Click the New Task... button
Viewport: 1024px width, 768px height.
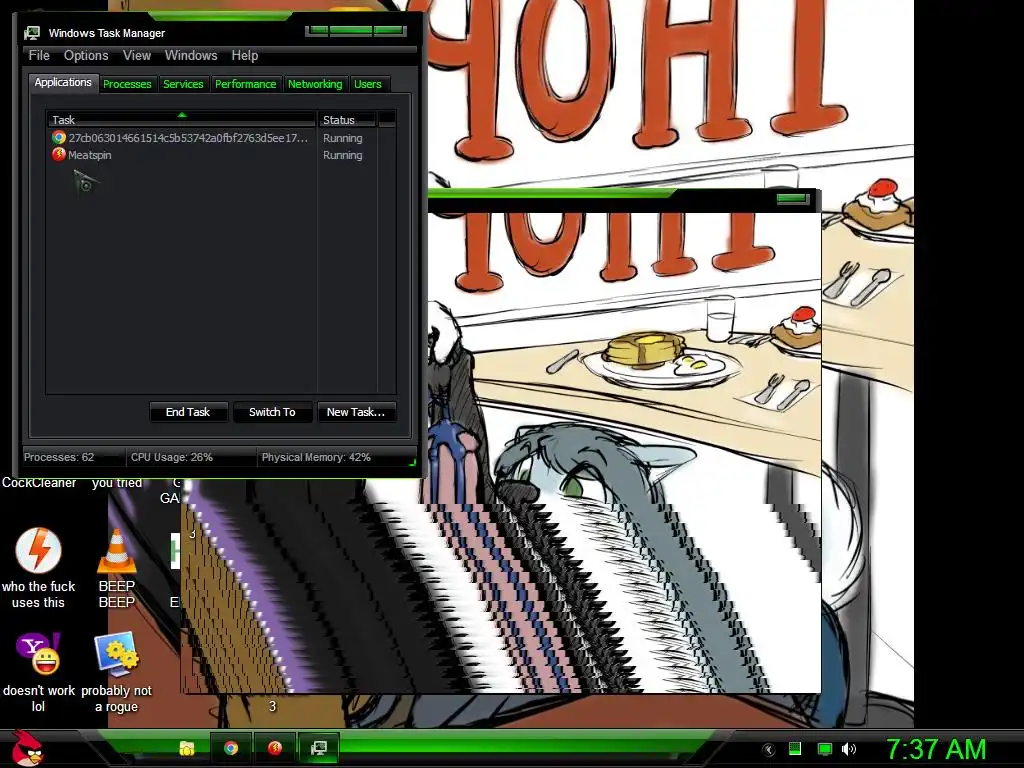[x=356, y=412]
